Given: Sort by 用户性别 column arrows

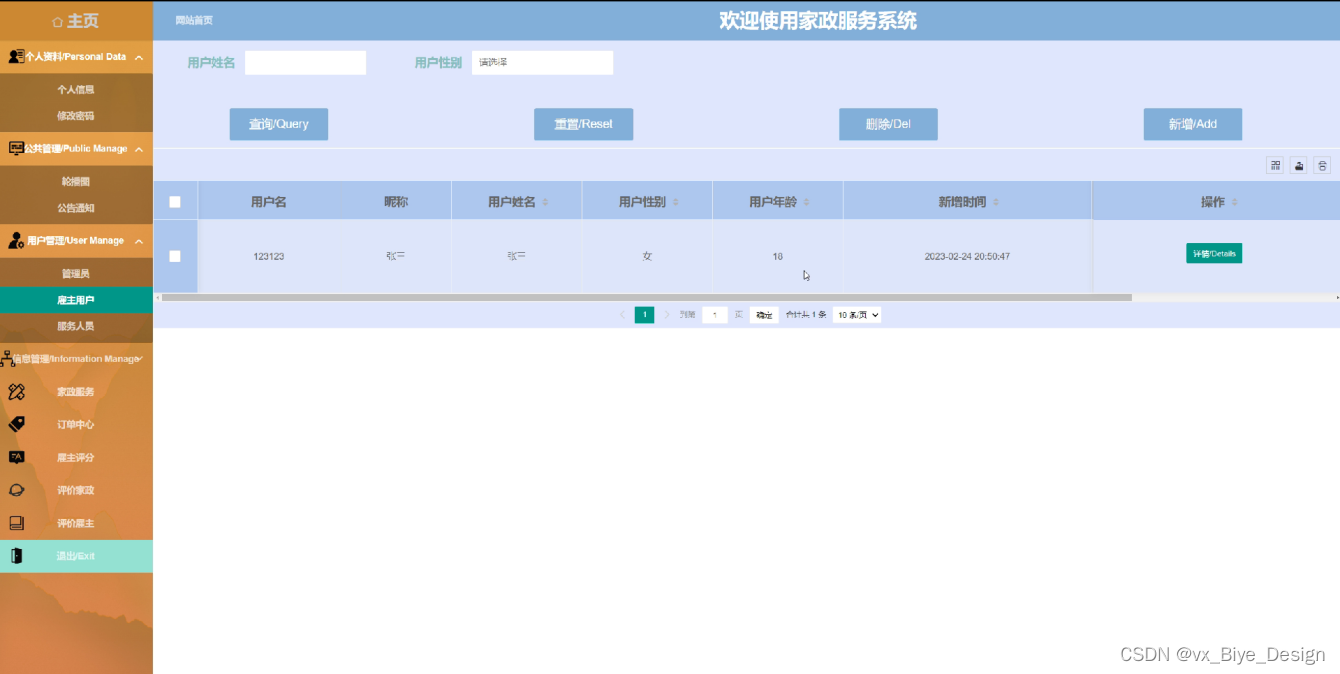Looking at the screenshot, I should tap(675, 202).
